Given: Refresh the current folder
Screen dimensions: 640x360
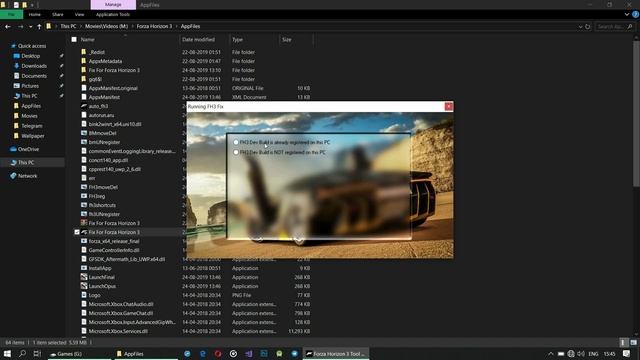Looking at the screenshot, I should tap(588, 27).
